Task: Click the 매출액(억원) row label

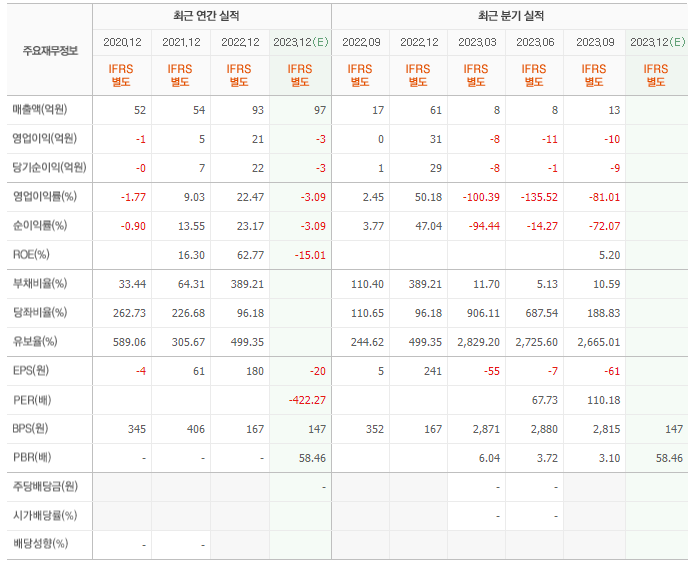Action: [40, 109]
